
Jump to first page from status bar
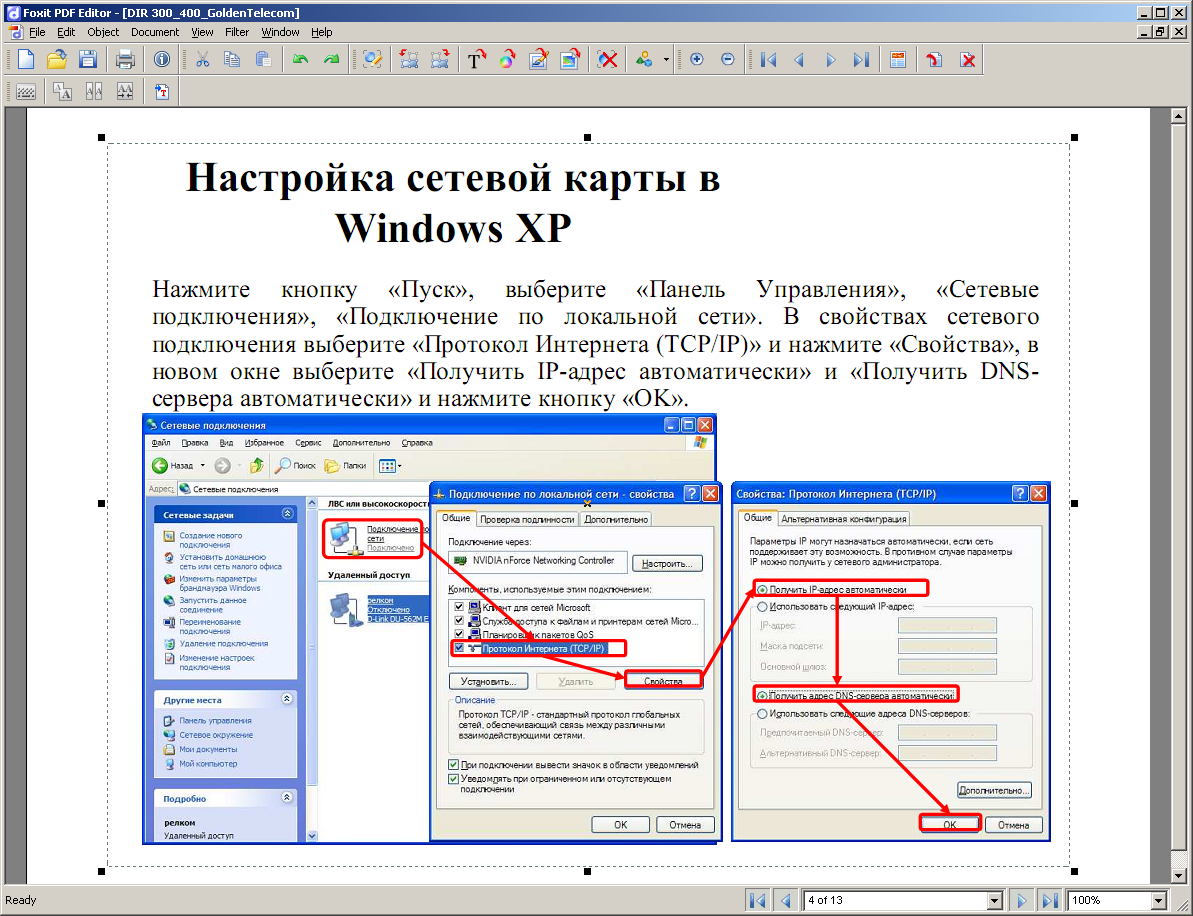tap(758, 900)
